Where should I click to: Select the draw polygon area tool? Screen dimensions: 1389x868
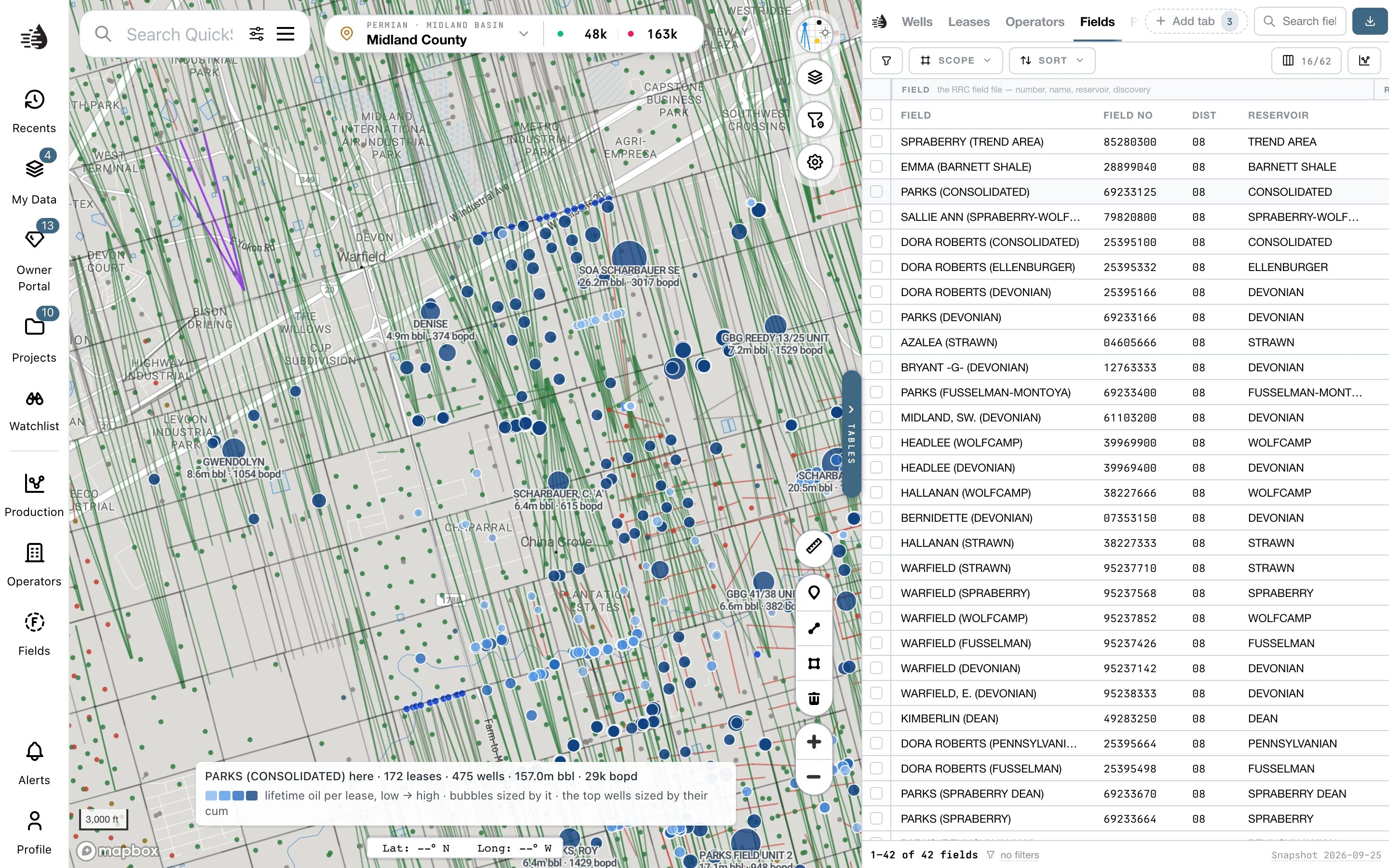(x=814, y=664)
